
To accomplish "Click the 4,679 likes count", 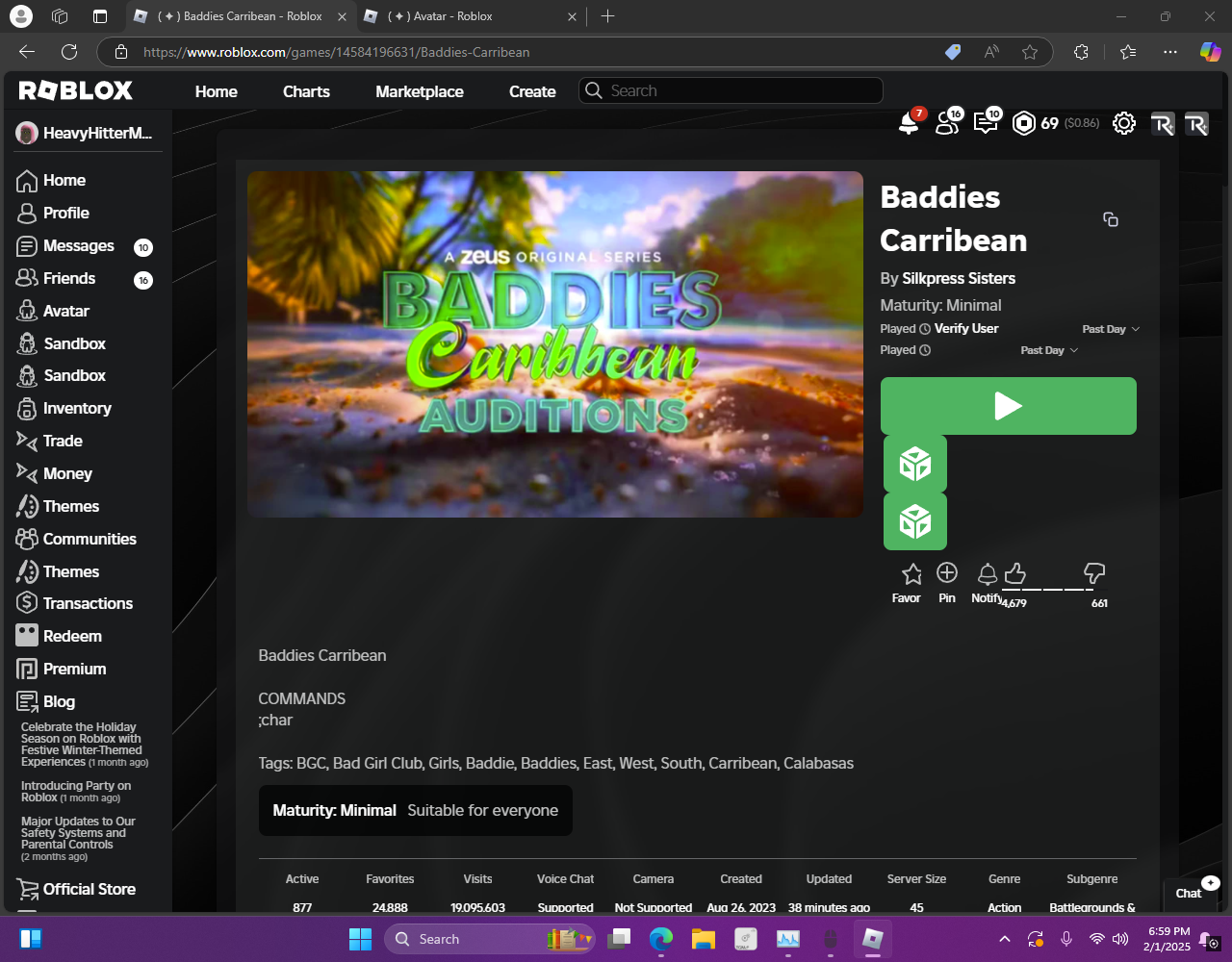I will coord(1014,603).
